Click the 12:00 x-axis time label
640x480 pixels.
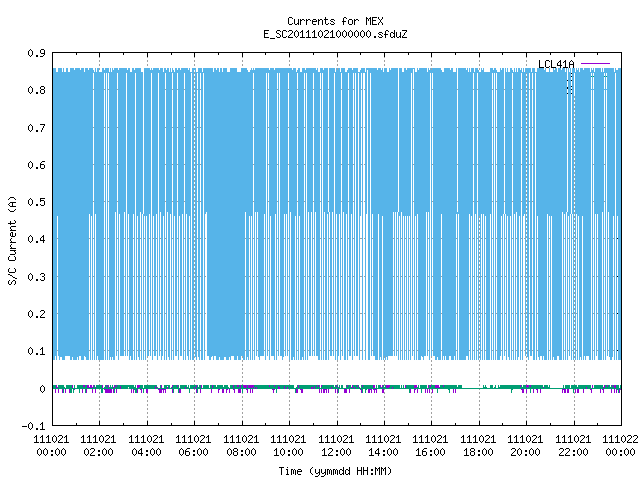tap(336, 452)
